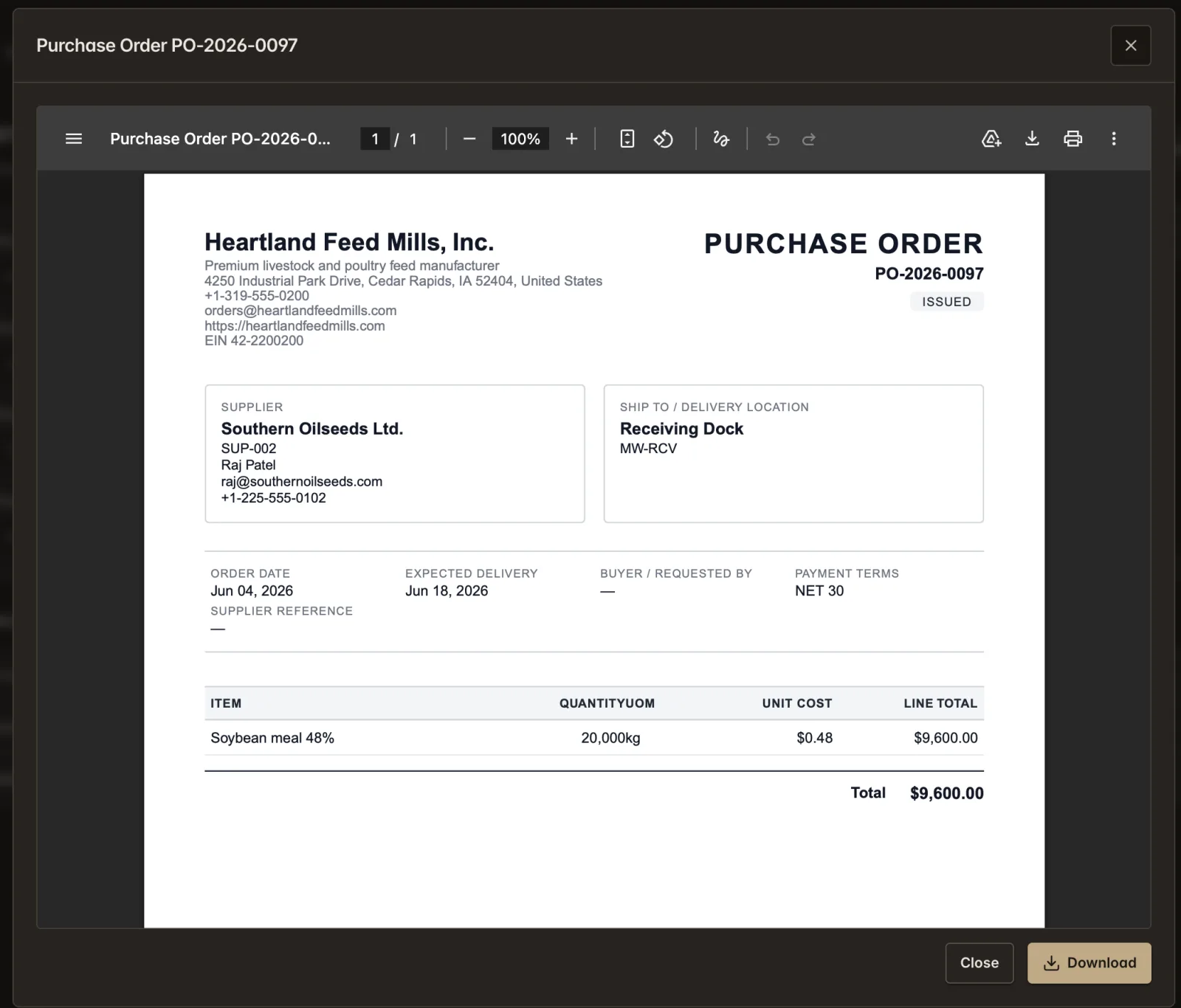Click the UNIT COST column header

click(x=797, y=703)
